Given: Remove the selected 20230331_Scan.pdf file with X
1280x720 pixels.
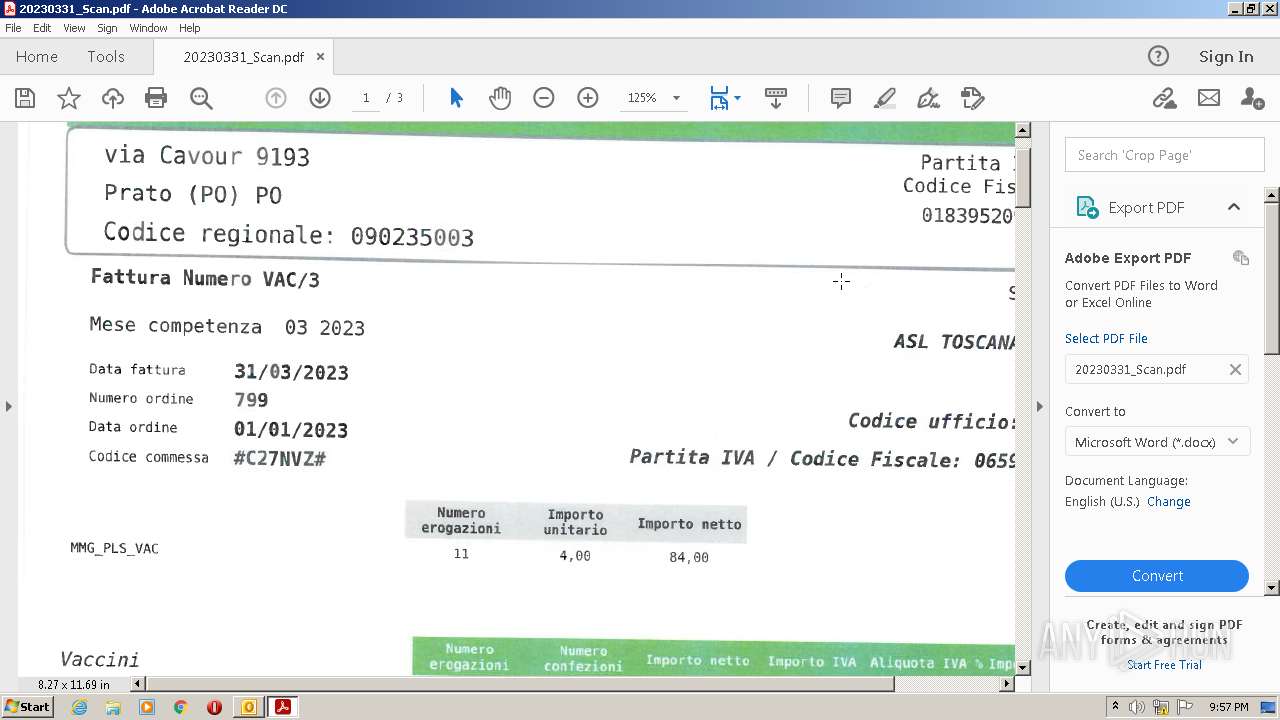Looking at the screenshot, I should point(1235,370).
